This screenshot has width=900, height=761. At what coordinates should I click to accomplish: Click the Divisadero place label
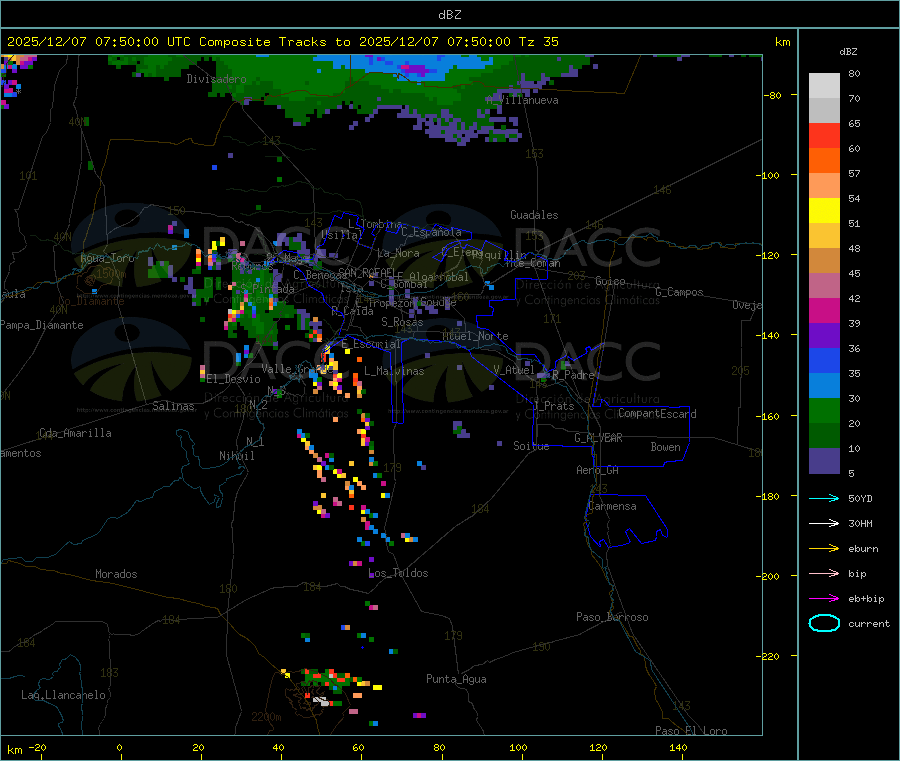point(216,79)
